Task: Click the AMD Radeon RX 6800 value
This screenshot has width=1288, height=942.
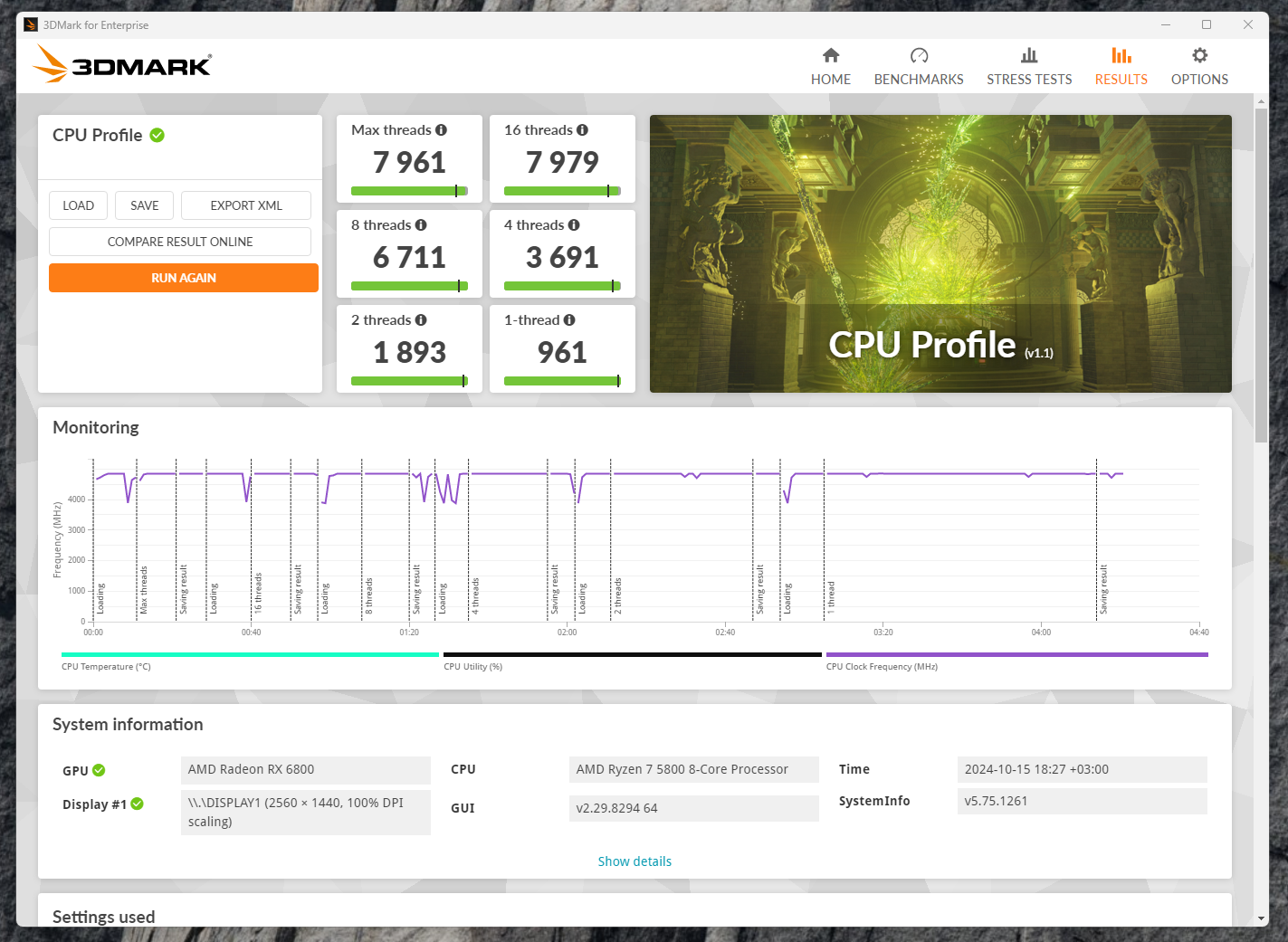Action: tap(306, 770)
